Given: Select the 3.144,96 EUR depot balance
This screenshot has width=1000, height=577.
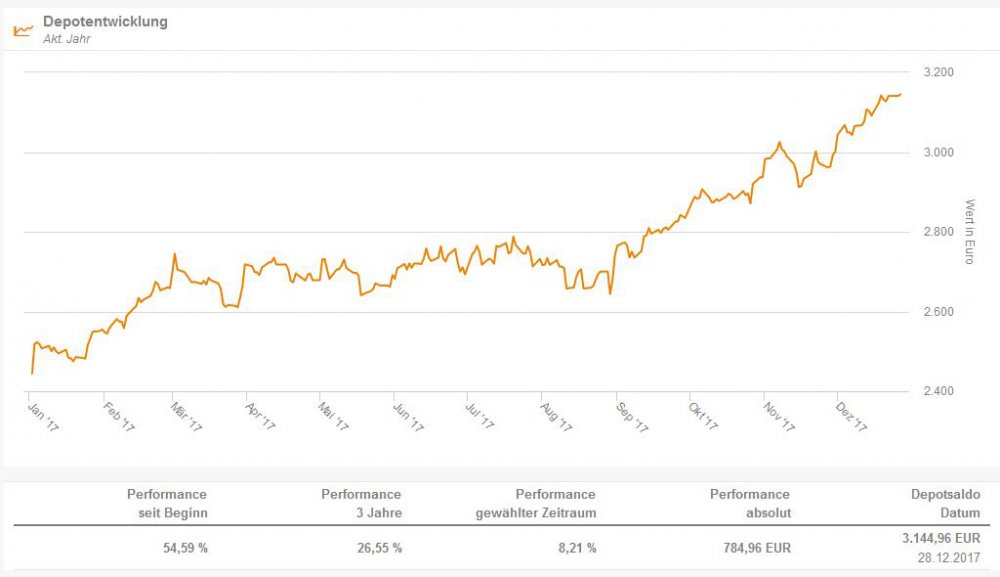Looking at the screenshot, I should (x=939, y=539).
